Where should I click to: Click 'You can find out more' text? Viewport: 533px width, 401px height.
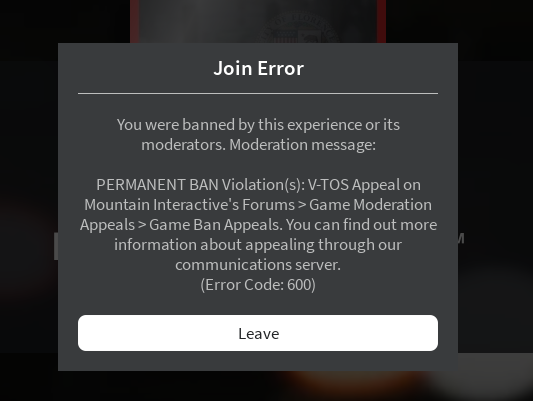pos(361,225)
